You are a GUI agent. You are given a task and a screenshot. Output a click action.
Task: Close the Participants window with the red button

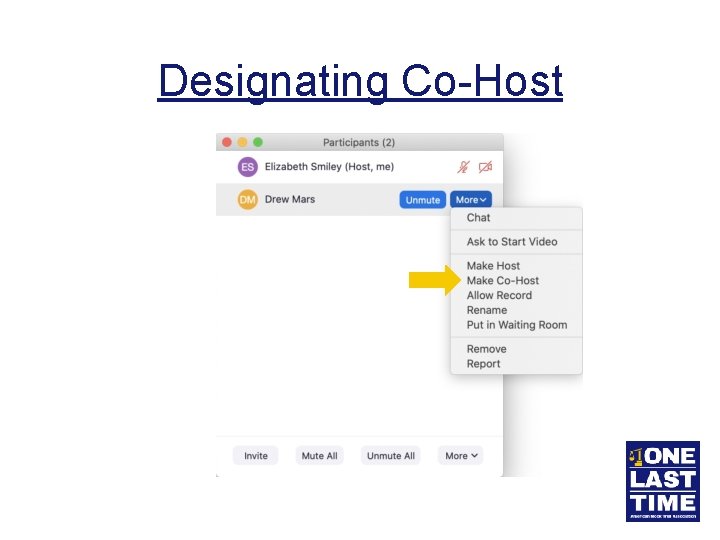click(x=227, y=142)
